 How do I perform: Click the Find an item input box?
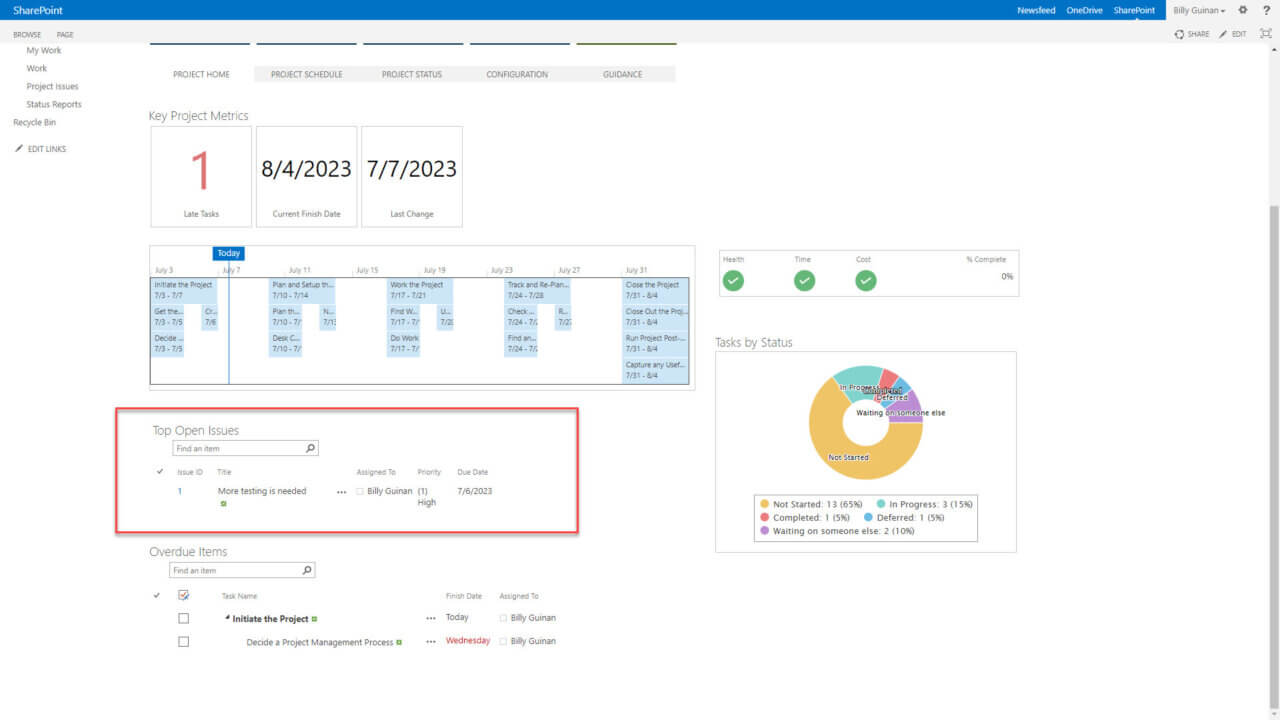[x=240, y=448]
